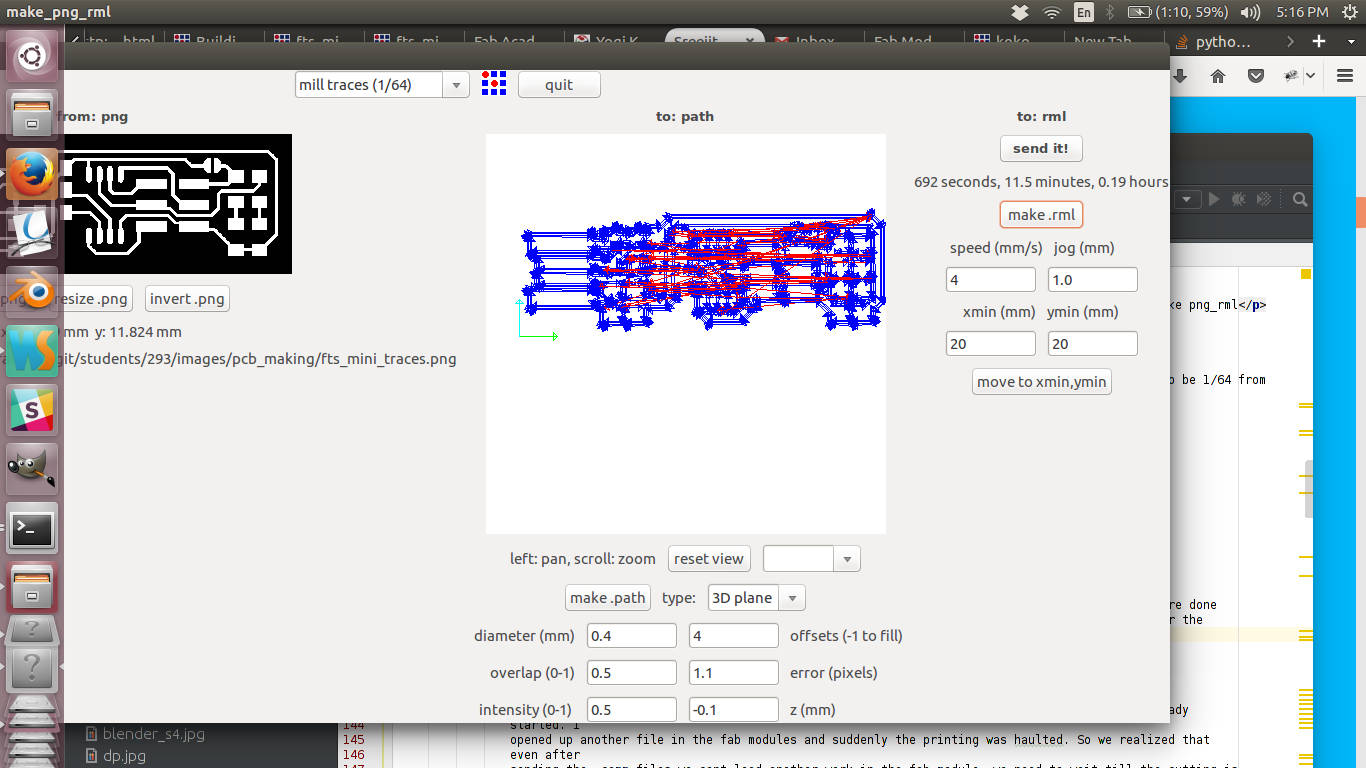This screenshot has height=768, width=1366.
Task: Open the volume control indicator
Action: (1250, 12)
